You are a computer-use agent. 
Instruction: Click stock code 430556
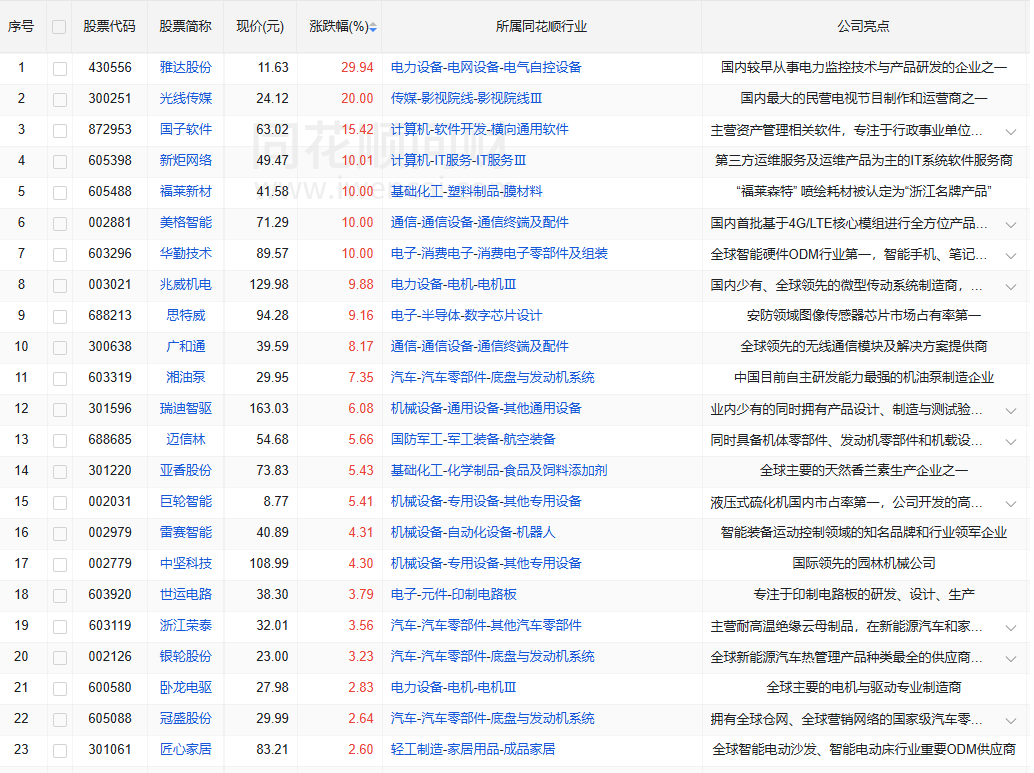(x=110, y=67)
